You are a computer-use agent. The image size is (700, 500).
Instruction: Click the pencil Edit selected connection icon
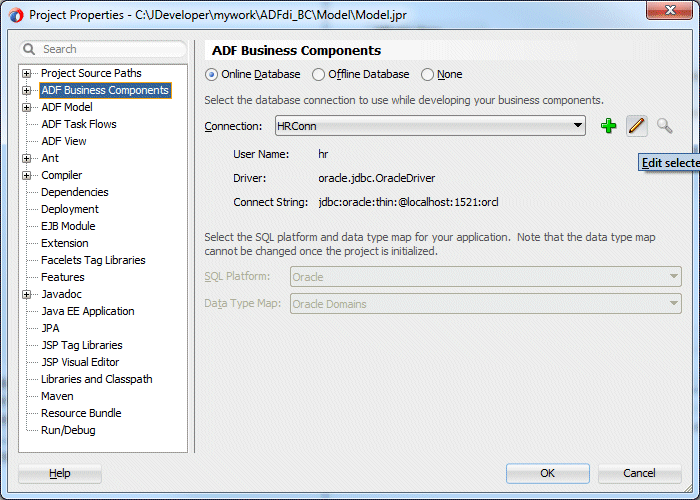[x=637, y=126]
